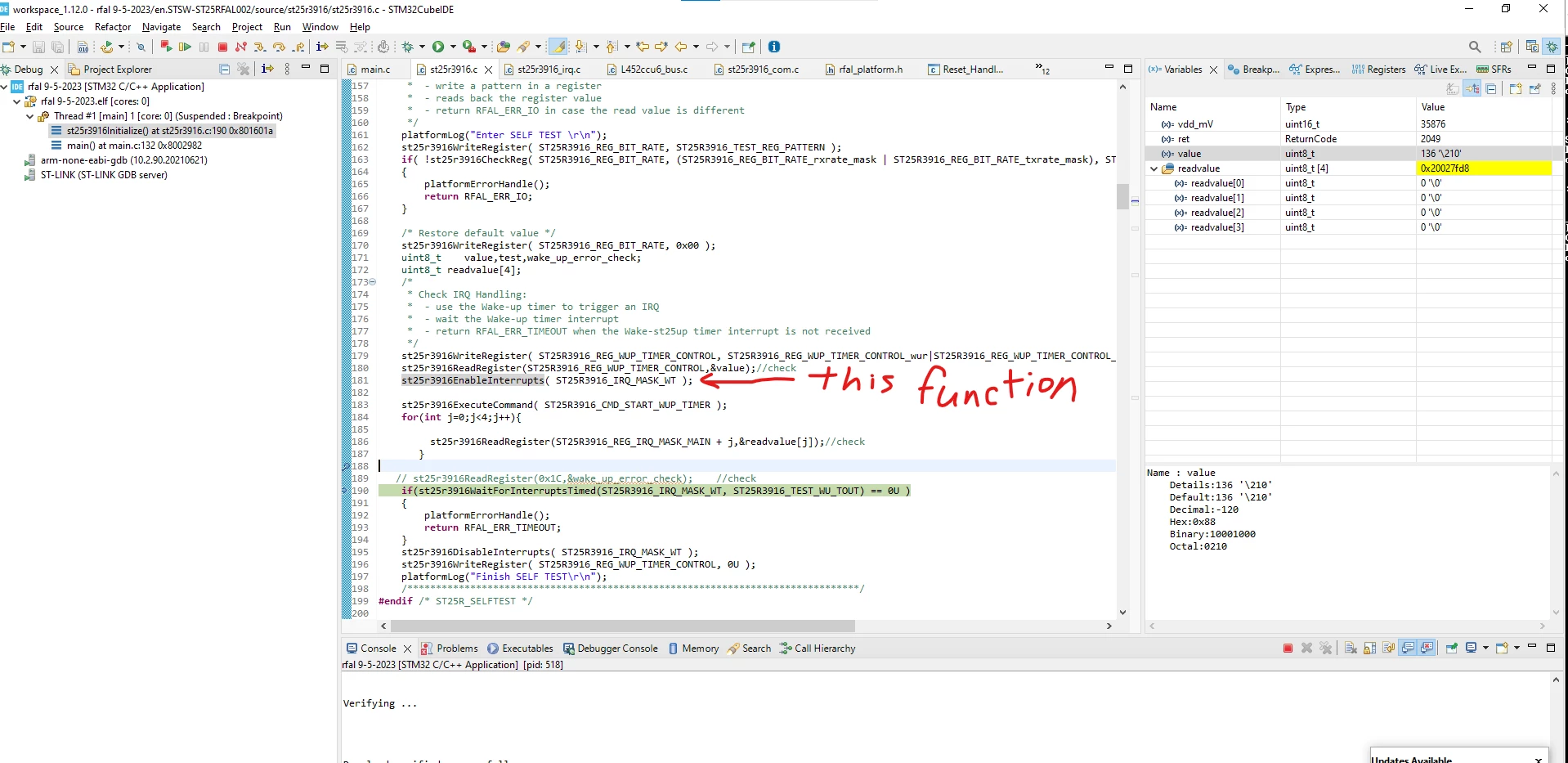
Task: Show hidden editor tabs list (»12)
Action: [x=1043, y=70]
